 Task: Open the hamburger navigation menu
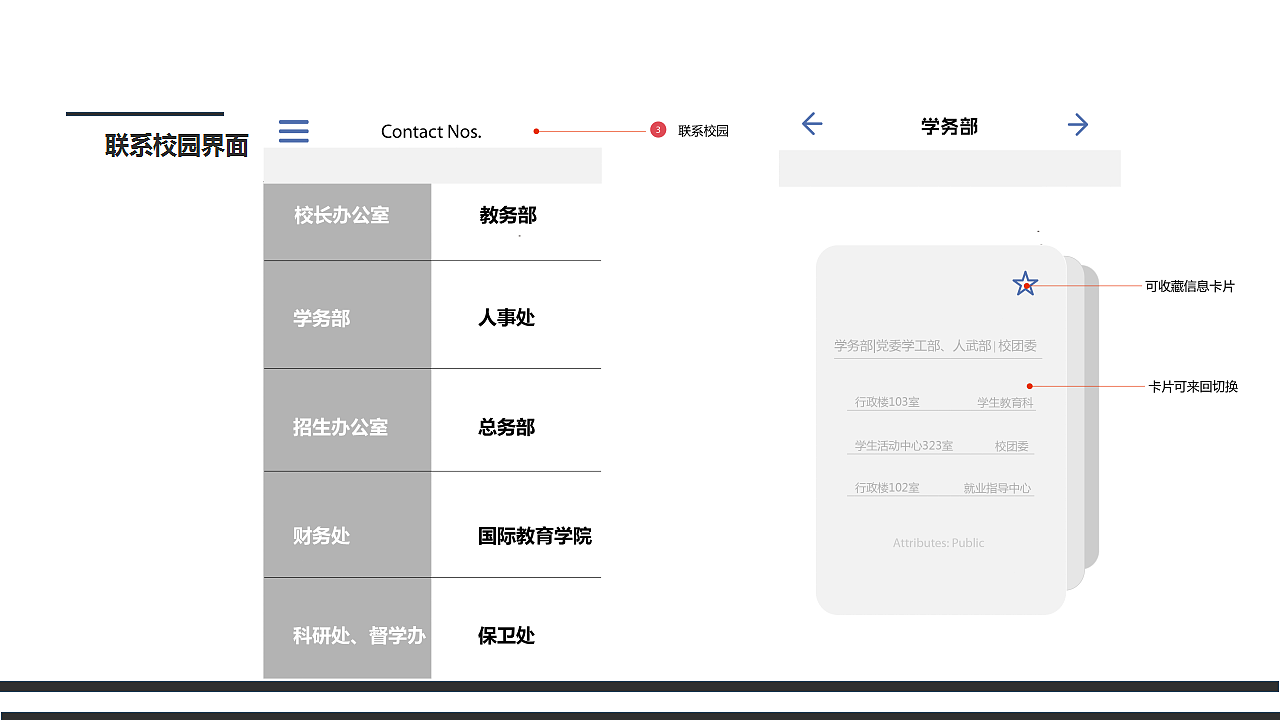tap(293, 131)
